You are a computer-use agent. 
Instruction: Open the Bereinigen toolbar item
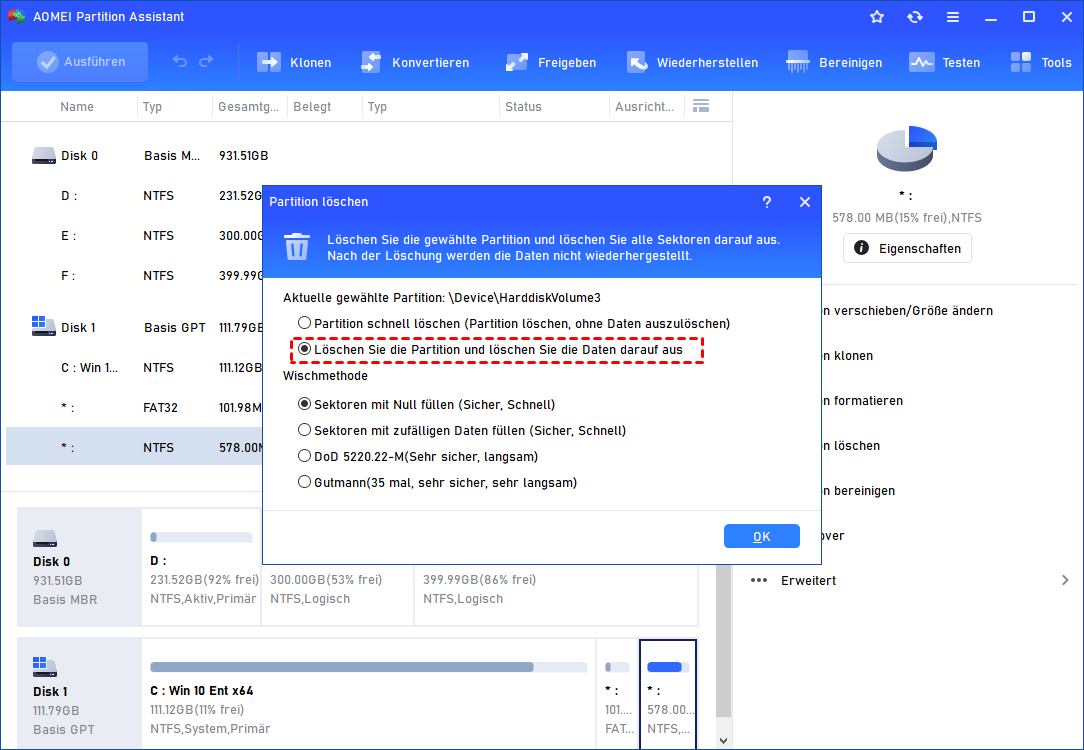pos(834,62)
